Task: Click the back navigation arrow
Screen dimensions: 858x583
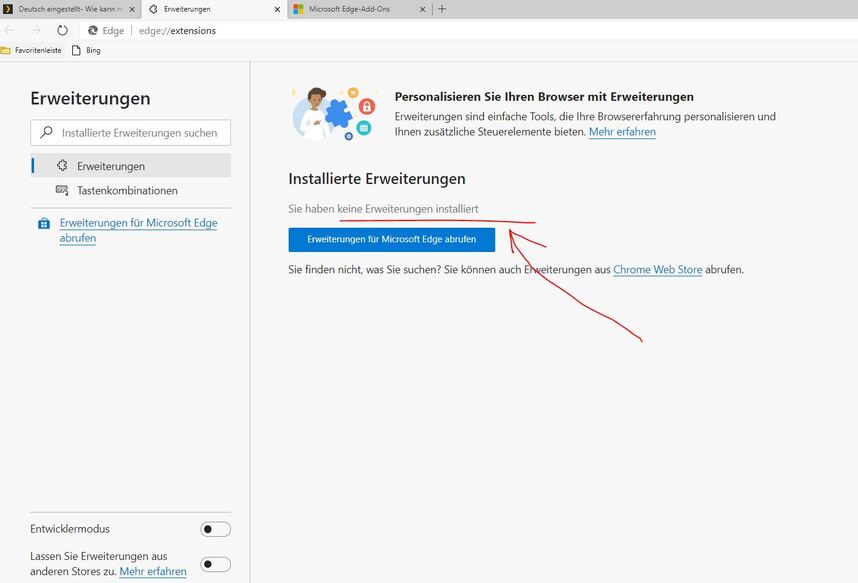Action: coord(9,31)
